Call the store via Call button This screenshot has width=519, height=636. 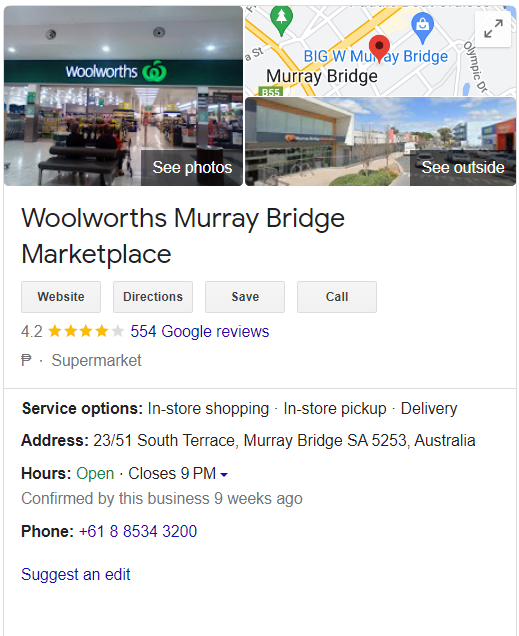click(x=337, y=297)
